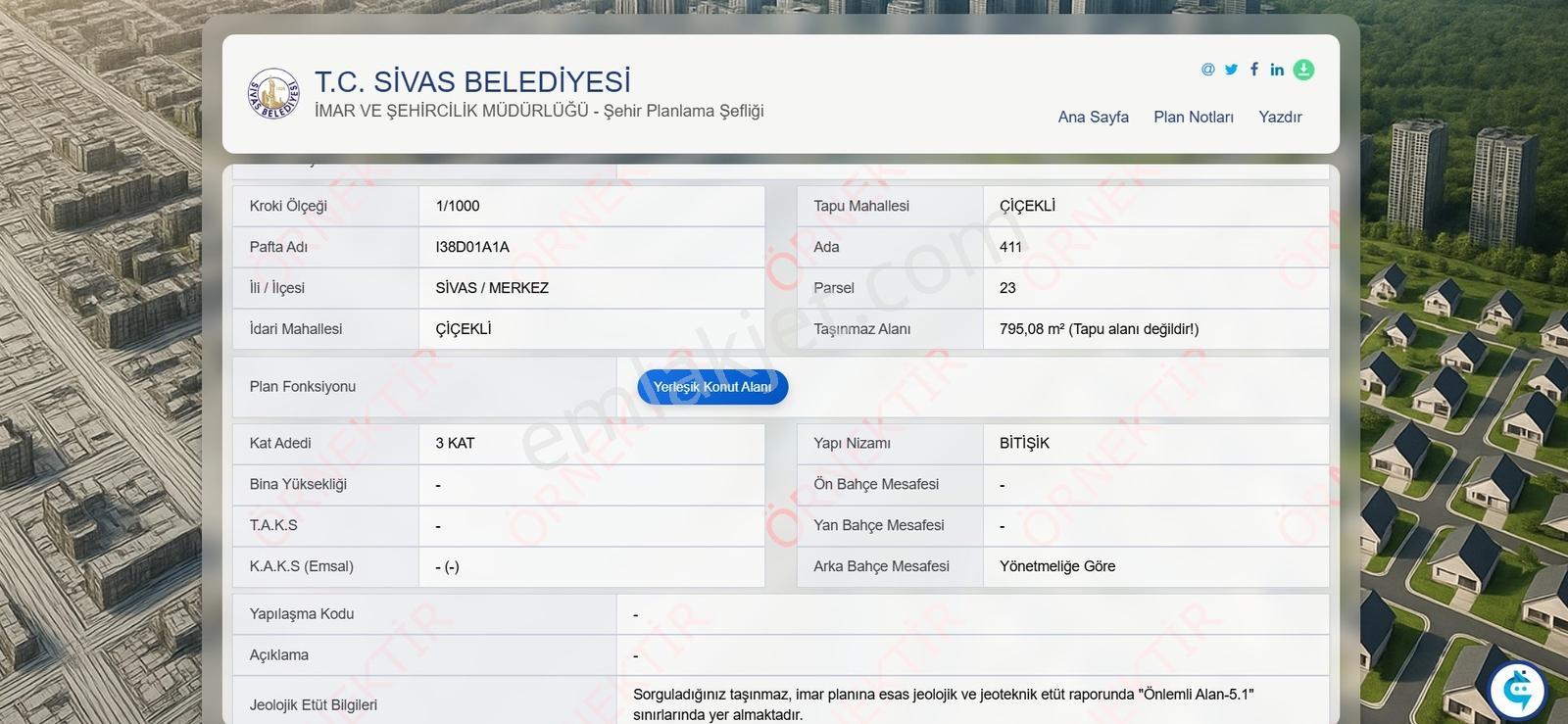Share the page via Facebook icon
The width and height of the screenshot is (1568, 724).
(1254, 70)
